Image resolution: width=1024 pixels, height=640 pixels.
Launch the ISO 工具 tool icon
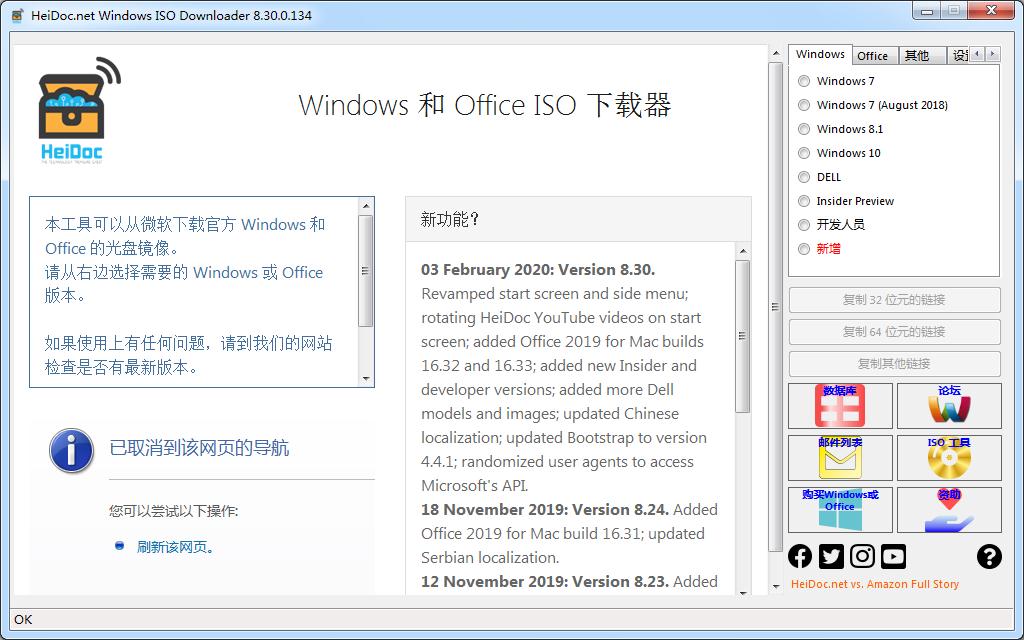point(948,457)
